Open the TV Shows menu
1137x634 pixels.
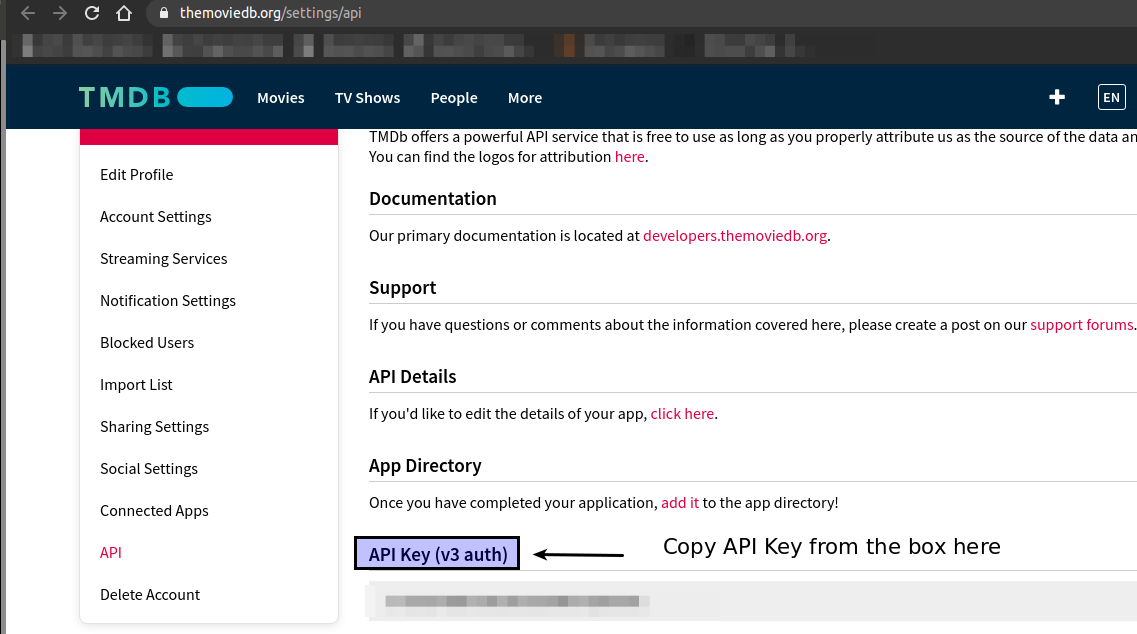pos(368,98)
